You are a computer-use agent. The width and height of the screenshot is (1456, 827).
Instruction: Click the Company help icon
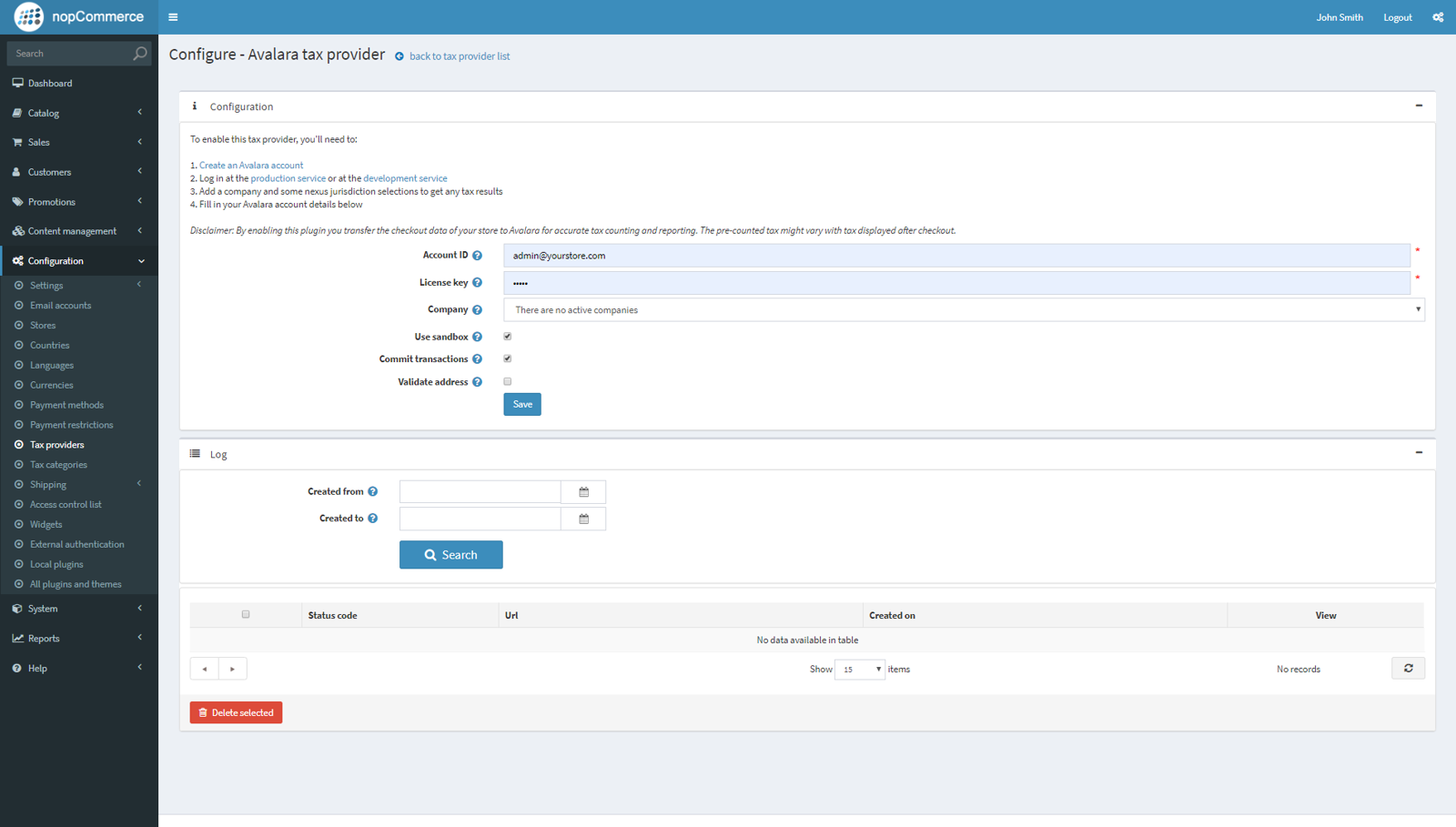[x=477, y=310]
